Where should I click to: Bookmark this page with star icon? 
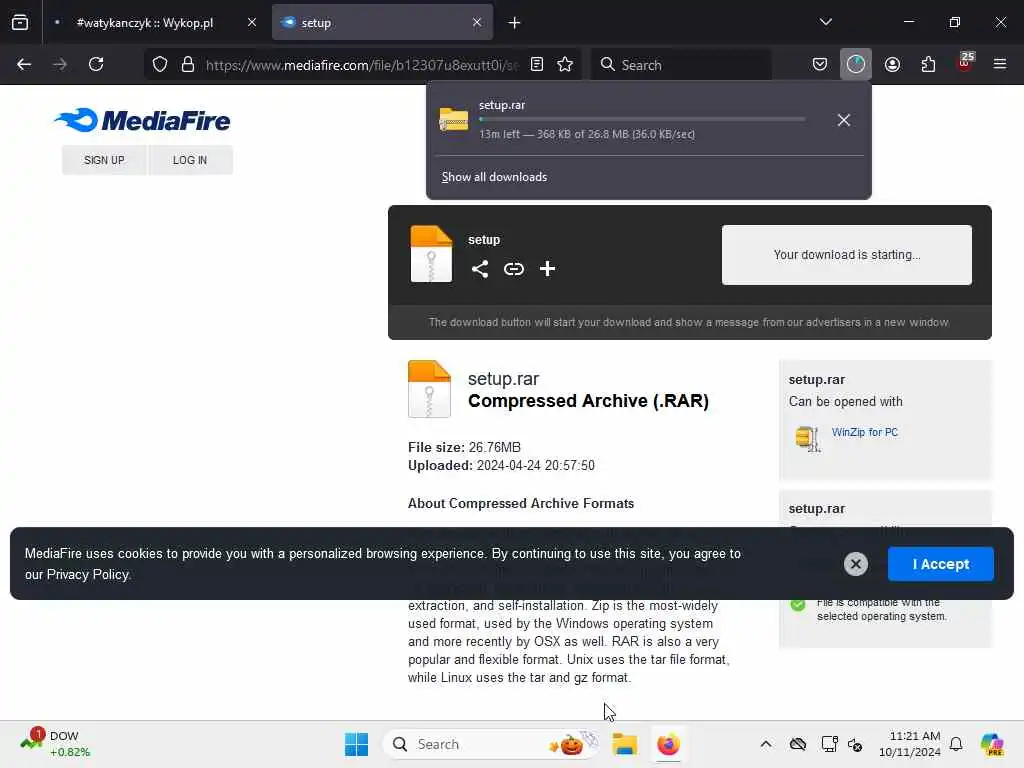(x=565, y=64)
